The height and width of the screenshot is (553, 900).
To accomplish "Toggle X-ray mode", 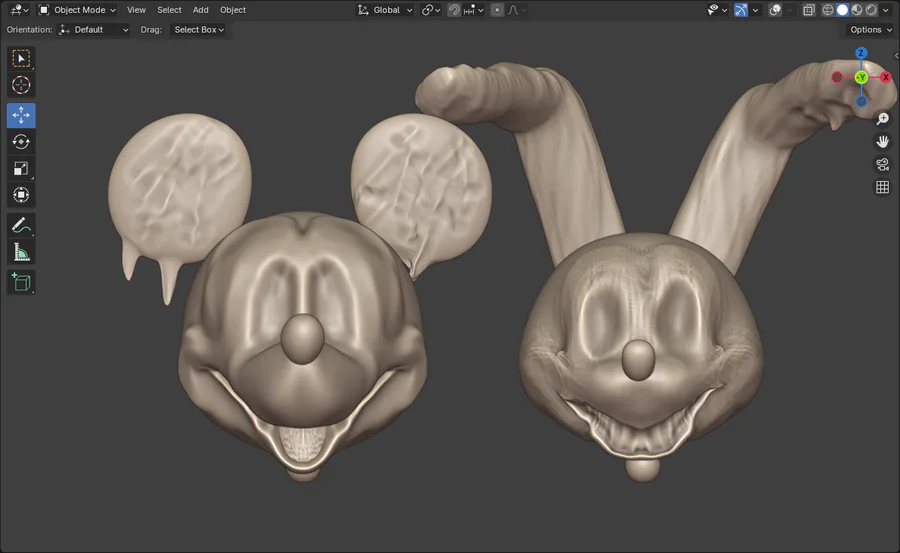I will point(808,10).
